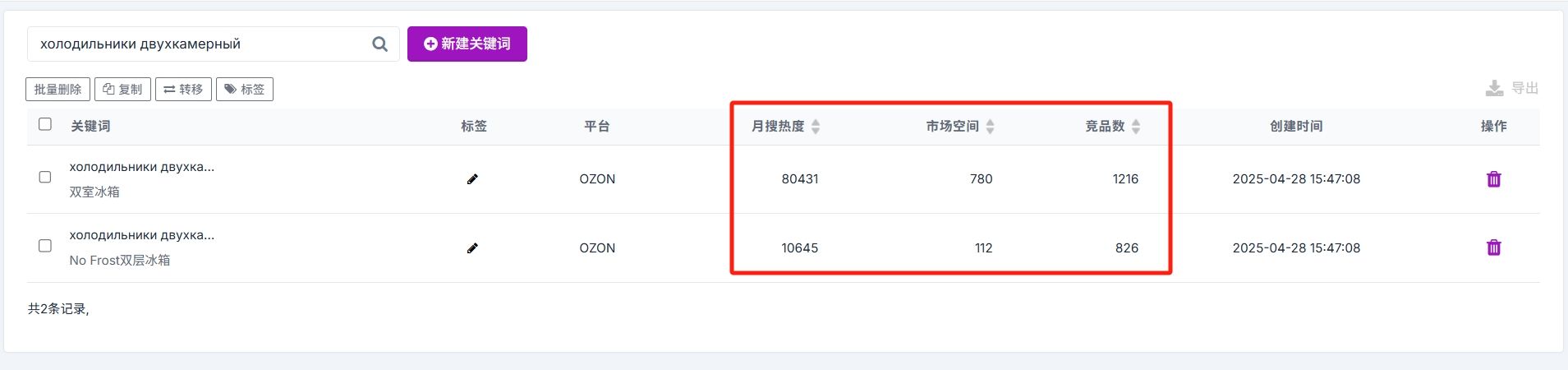The width and height of the screenshot is (1568, 370).
Task: Open the 标签 tag button
Action: [245, 90]
